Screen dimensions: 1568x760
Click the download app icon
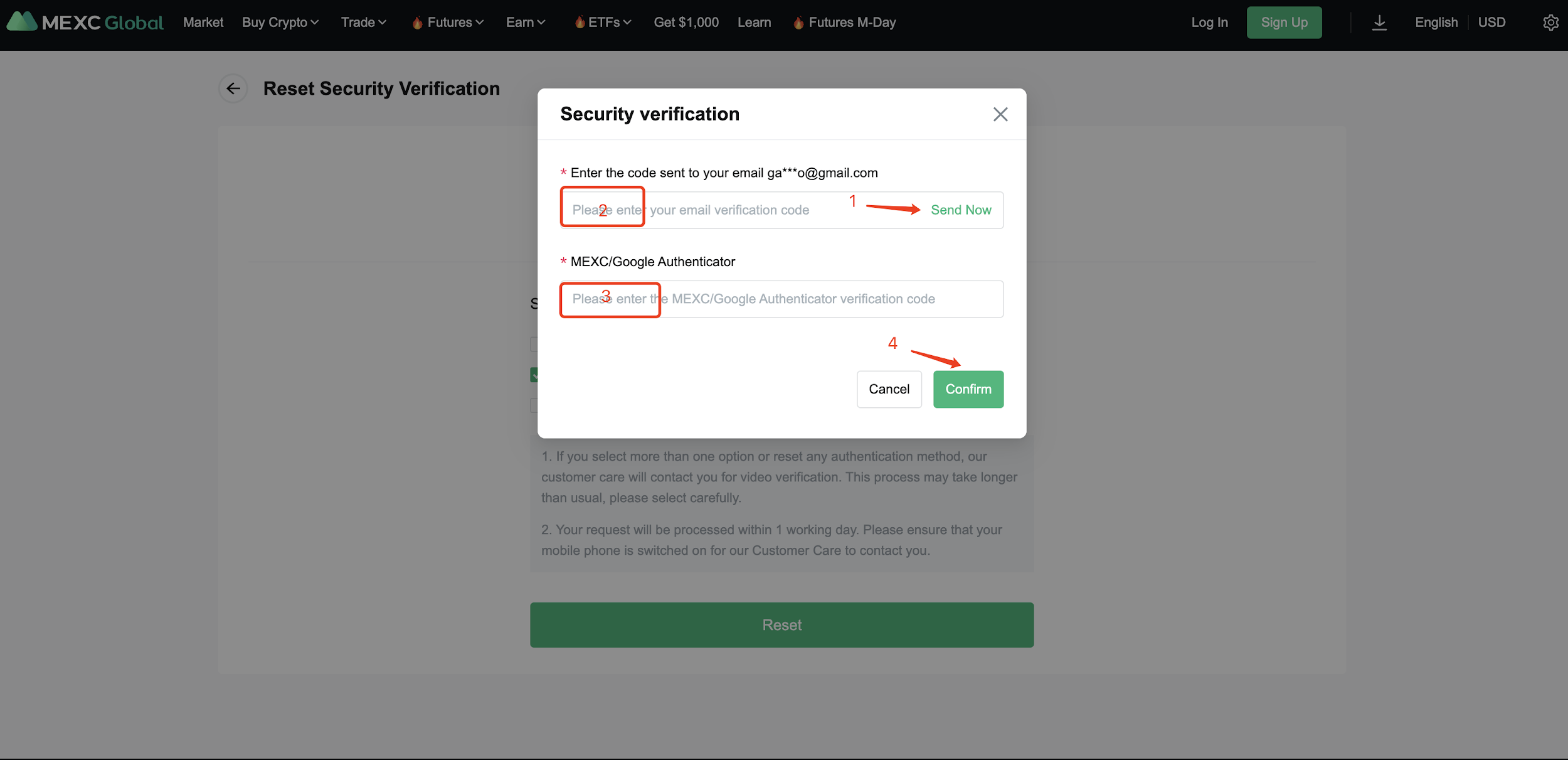pos(1379,23)
